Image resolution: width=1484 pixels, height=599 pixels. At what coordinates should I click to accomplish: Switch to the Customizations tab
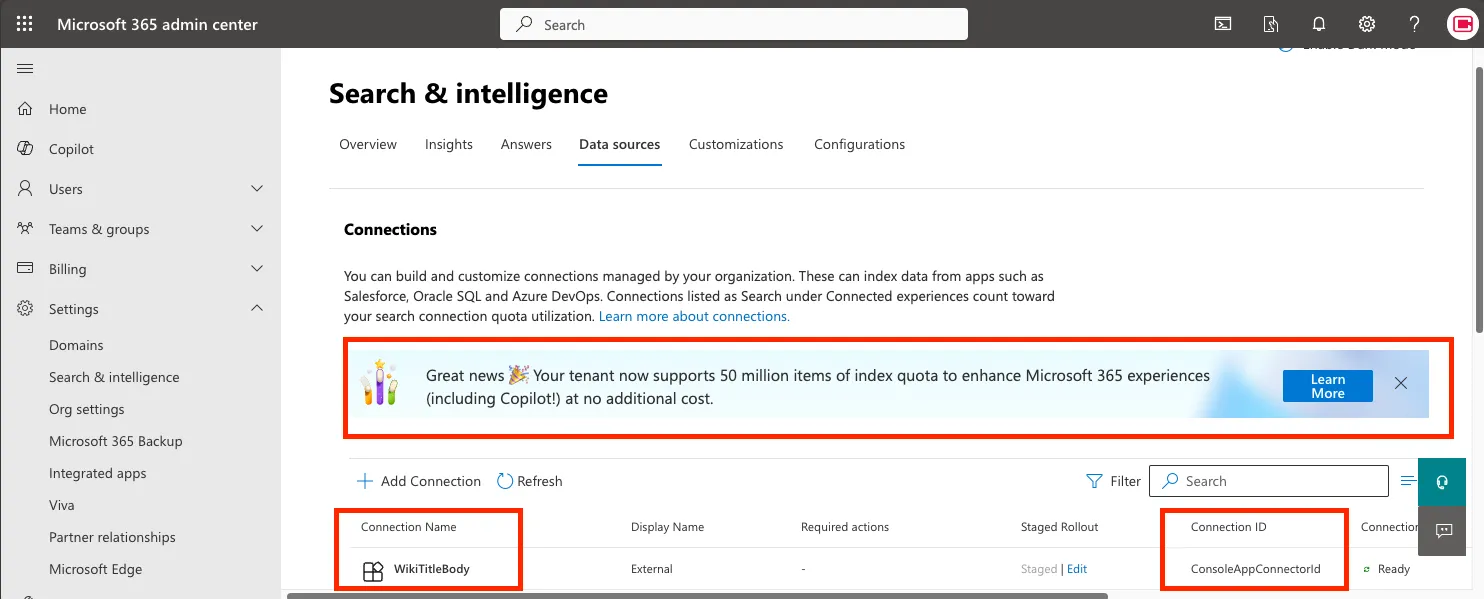(x=736, y=144)
